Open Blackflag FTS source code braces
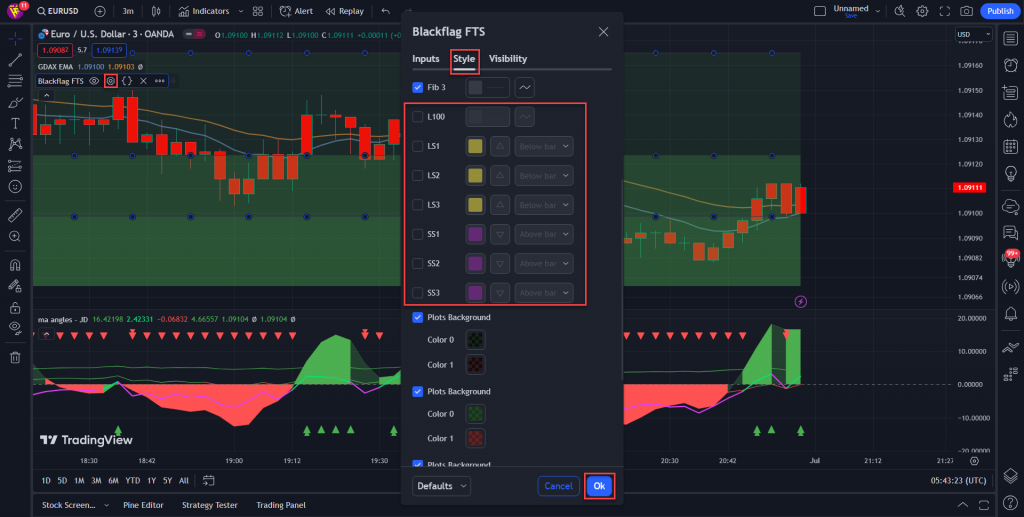This screenshot has height=517, width=1024. (127, 81)
